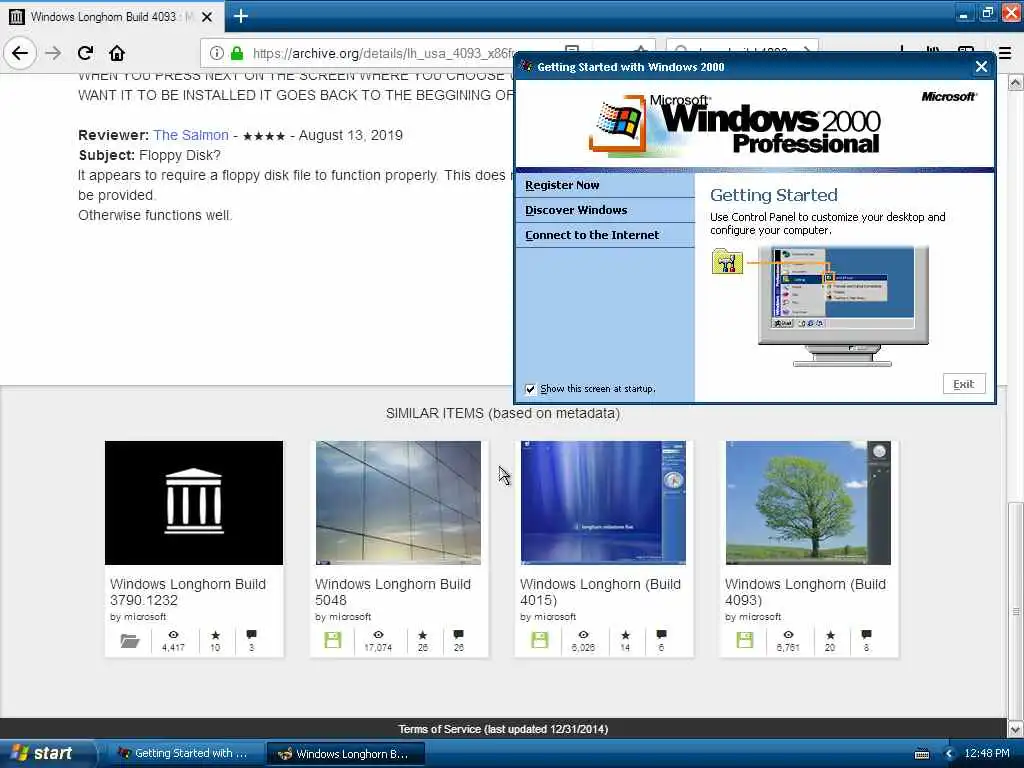Select the Windows Longhorn Build 4093 tab
The image size is (1024, 768).
[x=112, y=17]
